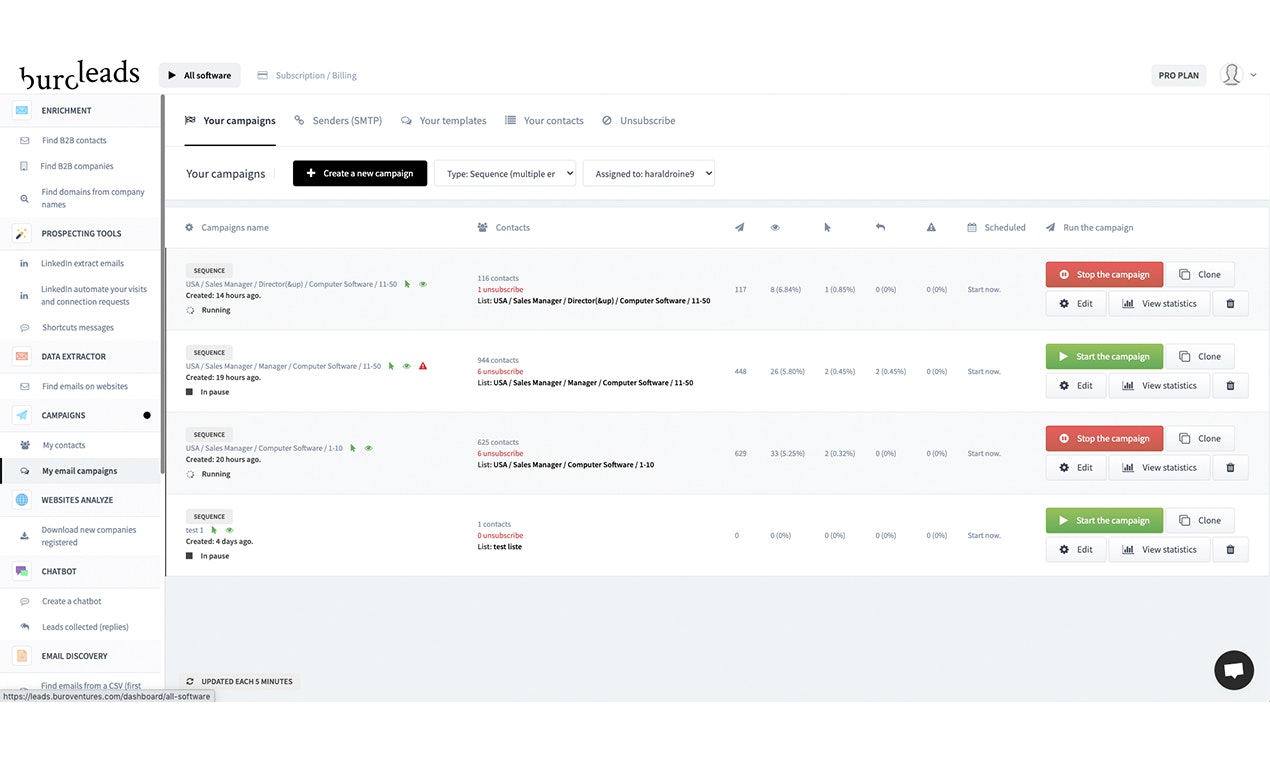
Task: View statistics for the test 1 campaign
Action: pos(1159,549)
